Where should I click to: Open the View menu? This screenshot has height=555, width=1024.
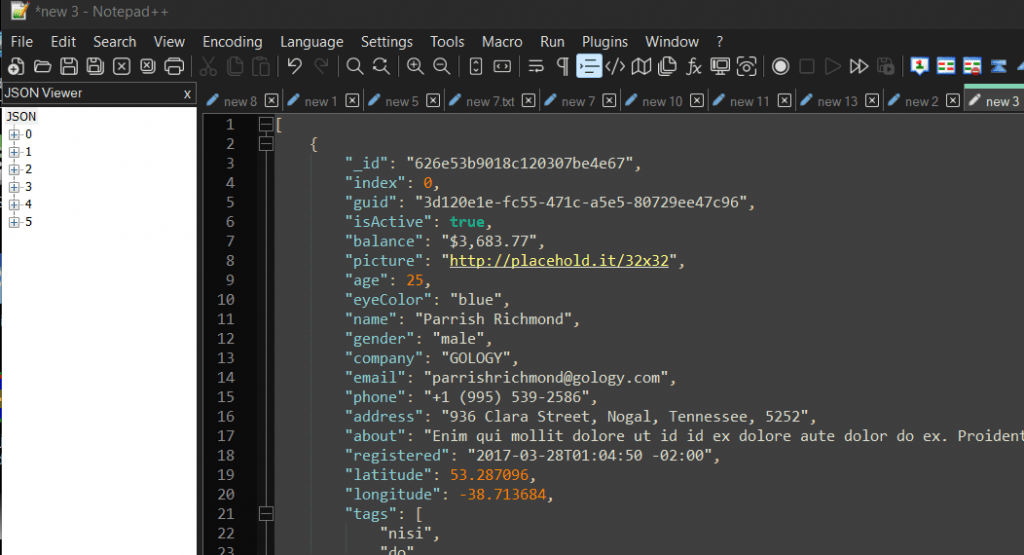[x=169, y=42]
